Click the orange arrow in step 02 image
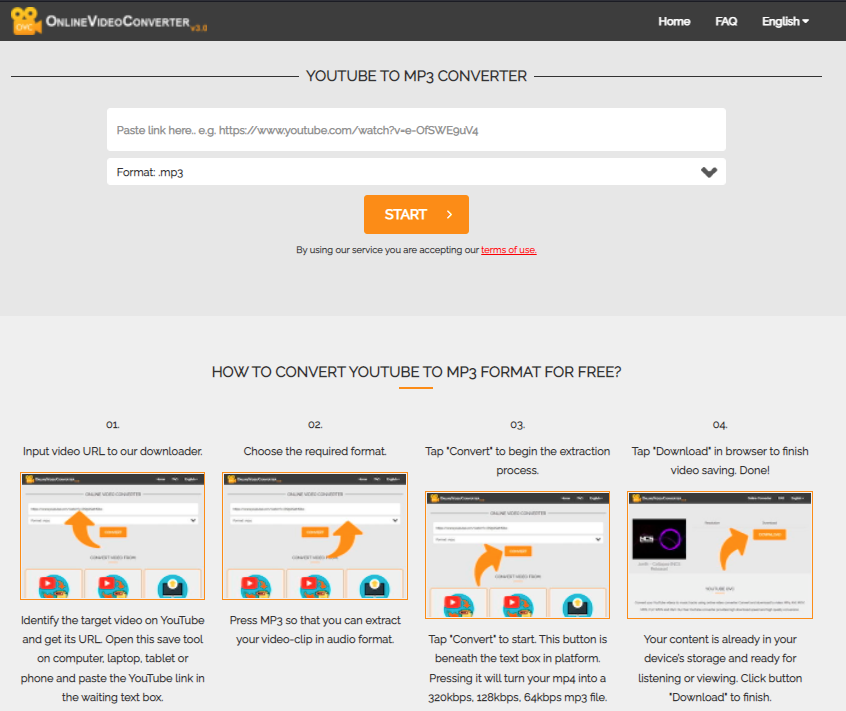Viewport: 846px width, 711px height. pos(346,539)
